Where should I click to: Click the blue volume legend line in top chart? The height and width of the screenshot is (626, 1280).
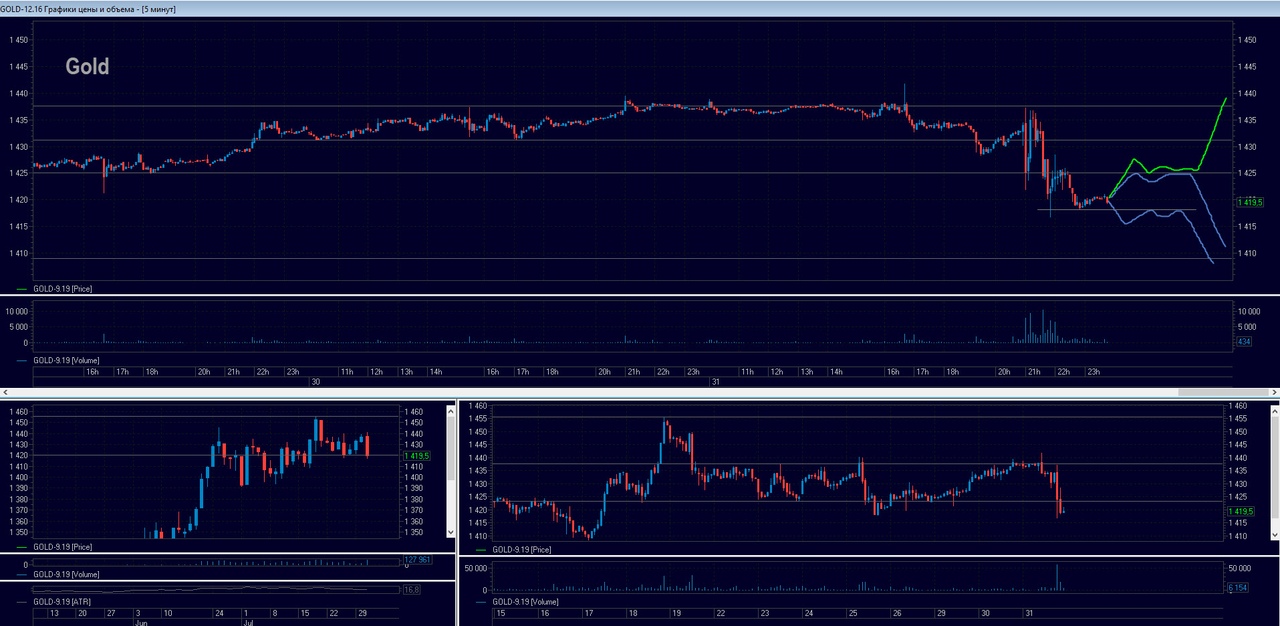click(x=22, y=360)
